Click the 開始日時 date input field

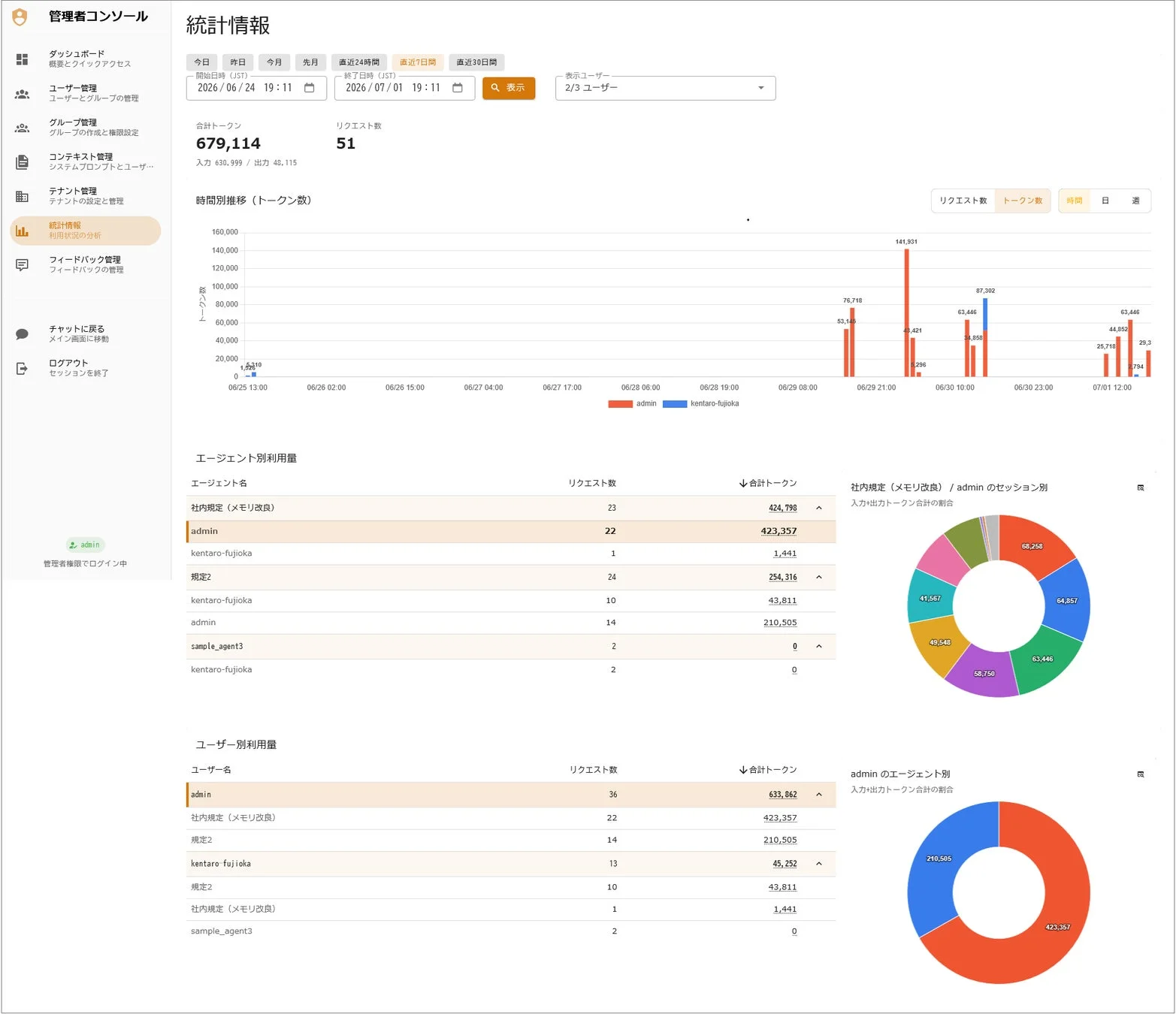256,88
